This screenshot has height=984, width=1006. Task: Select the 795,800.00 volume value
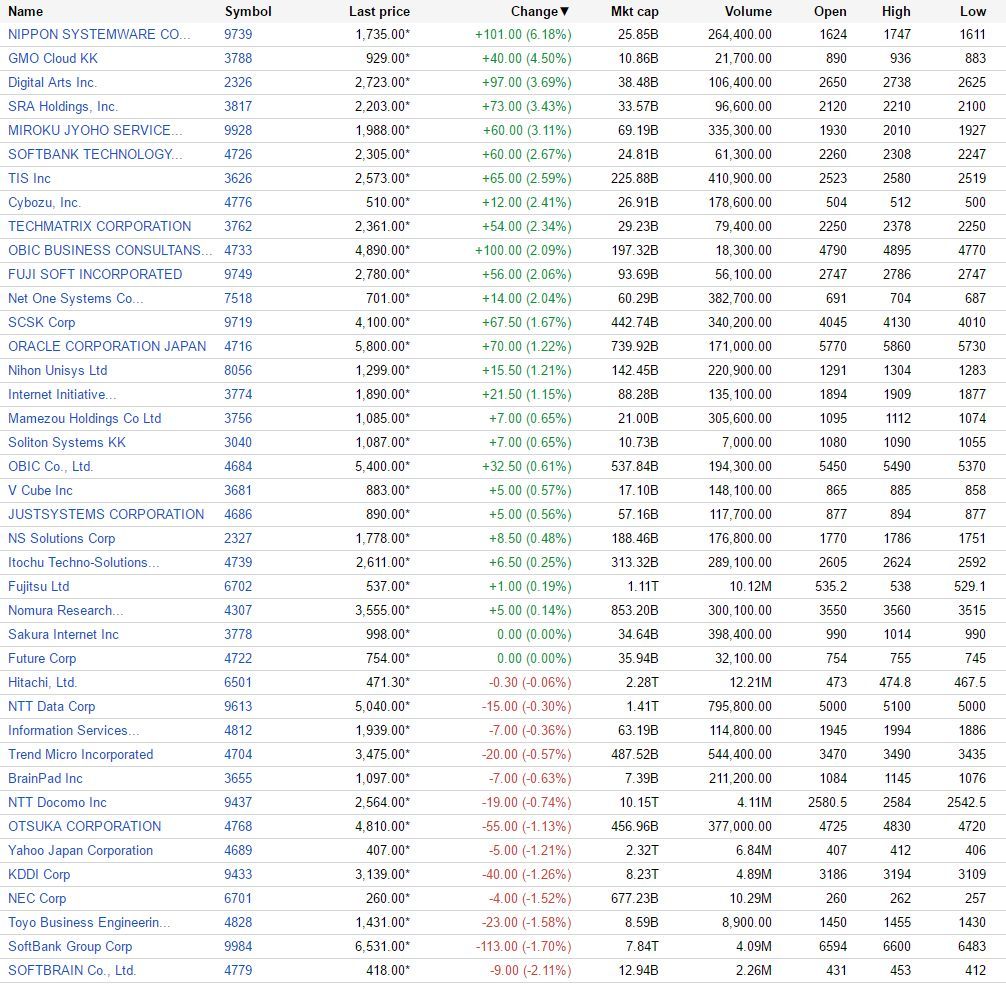pos(740,706)
